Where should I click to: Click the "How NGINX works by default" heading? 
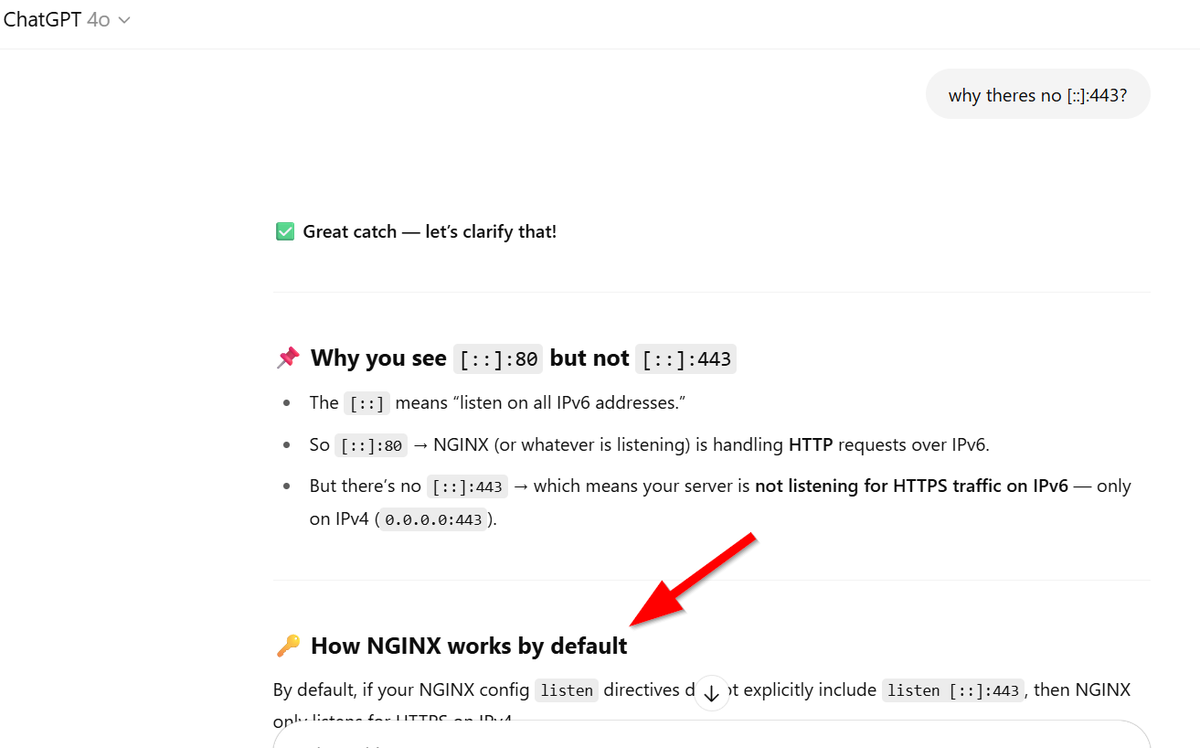click(x=469, y=646)
